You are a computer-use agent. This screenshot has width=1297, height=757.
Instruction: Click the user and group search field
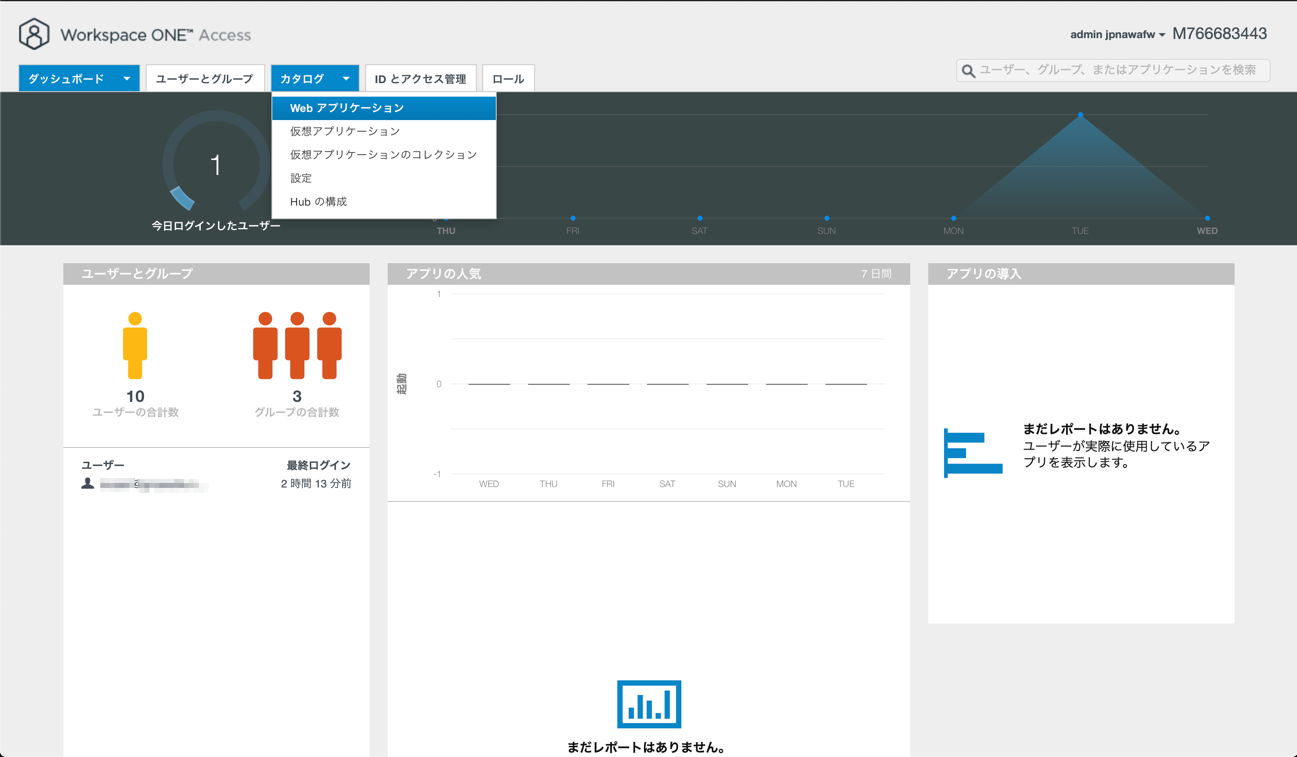(x=1113, y=70)
